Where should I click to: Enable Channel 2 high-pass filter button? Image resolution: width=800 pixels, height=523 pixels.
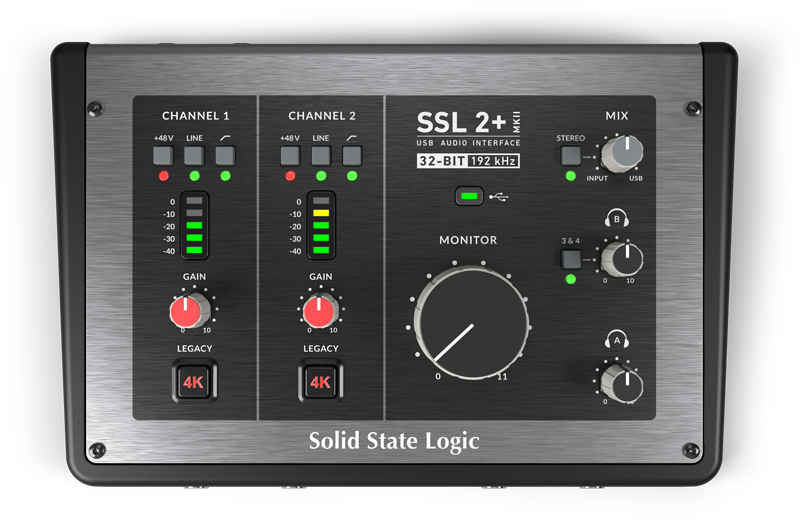coord(352,155)
